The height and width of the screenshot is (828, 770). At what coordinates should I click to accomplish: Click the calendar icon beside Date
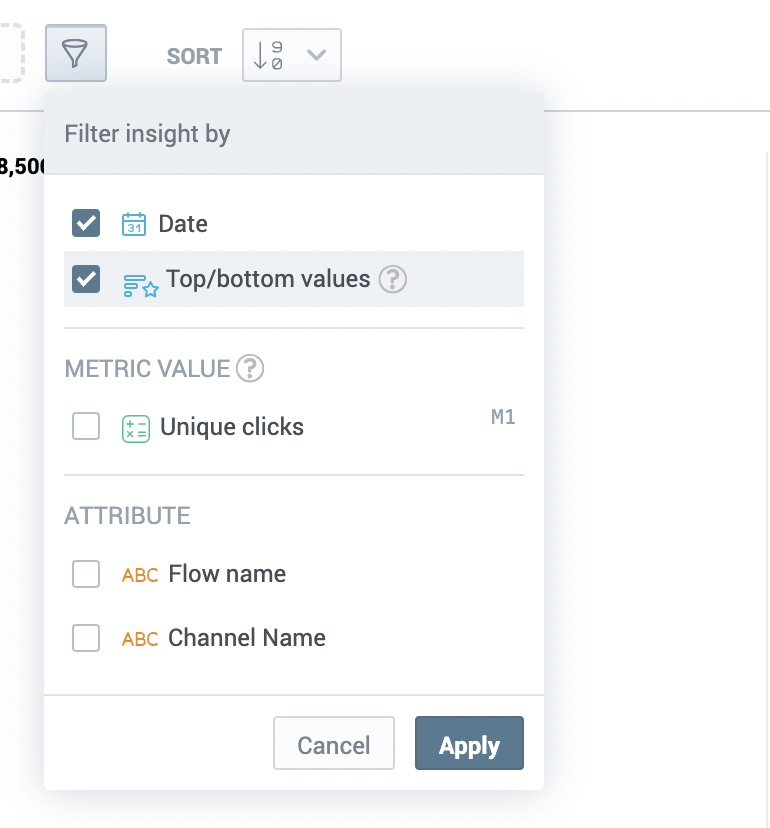pyautogui.click(x=134, y=223)
